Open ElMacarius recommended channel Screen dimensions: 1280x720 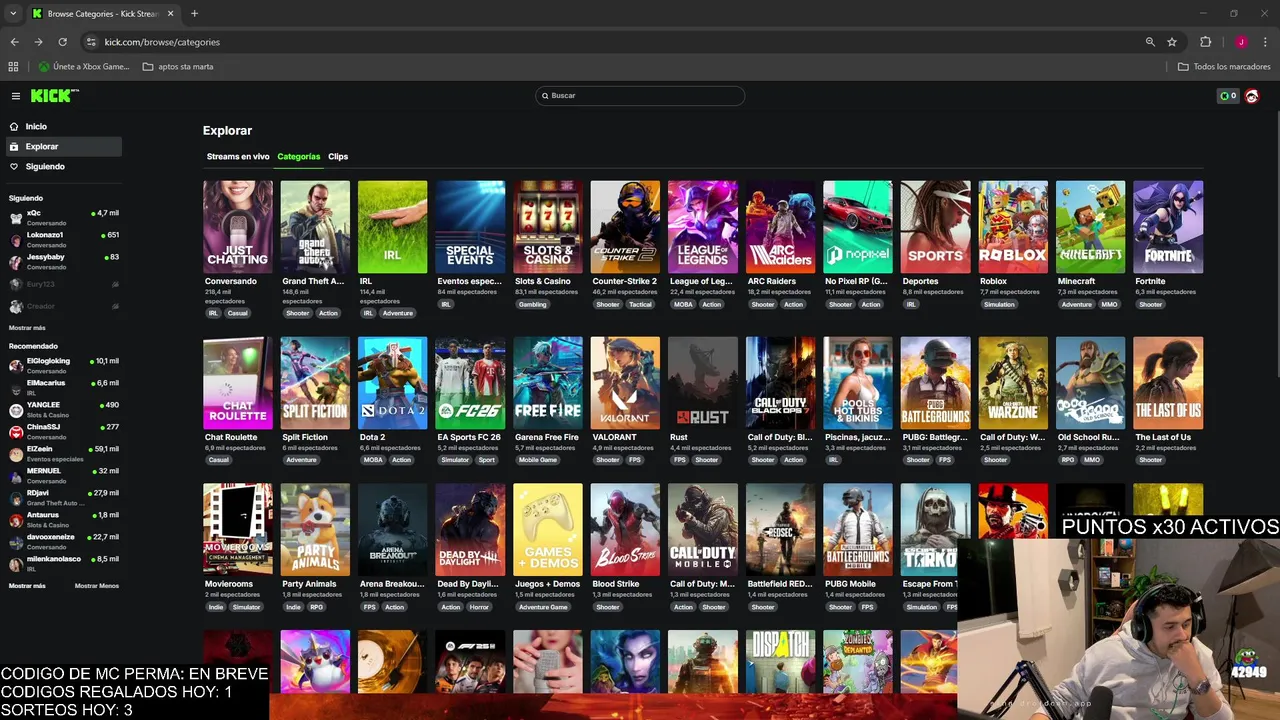(x=62, y=387)
